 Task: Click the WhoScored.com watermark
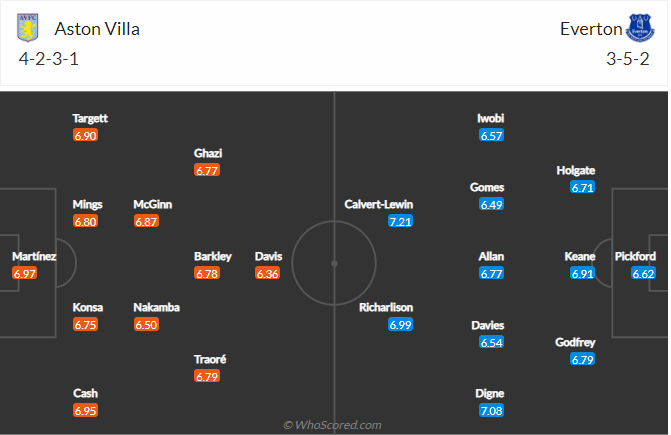coord(335,425)
